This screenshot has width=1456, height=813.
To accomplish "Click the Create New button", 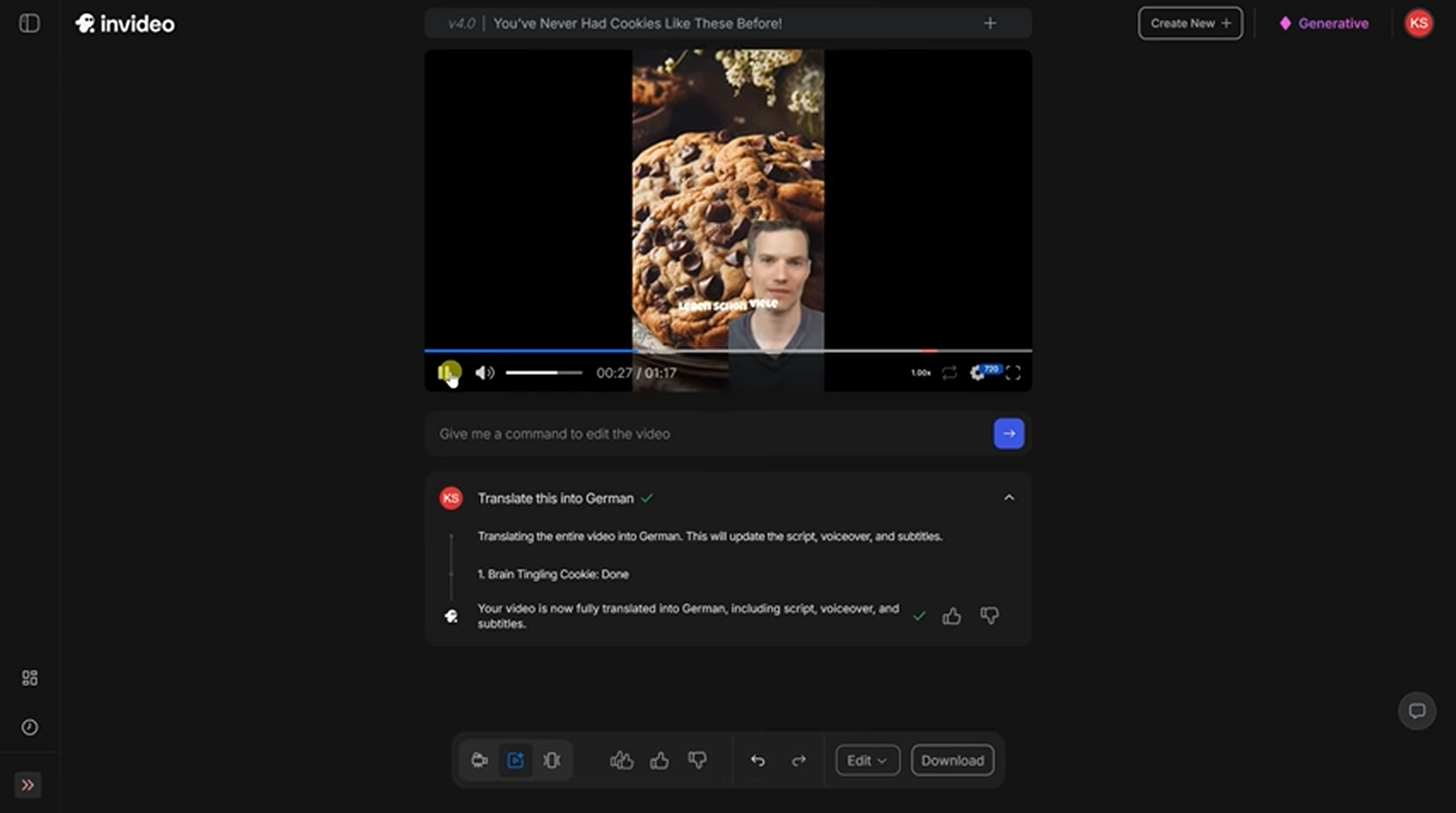I will click(1190, 23).
